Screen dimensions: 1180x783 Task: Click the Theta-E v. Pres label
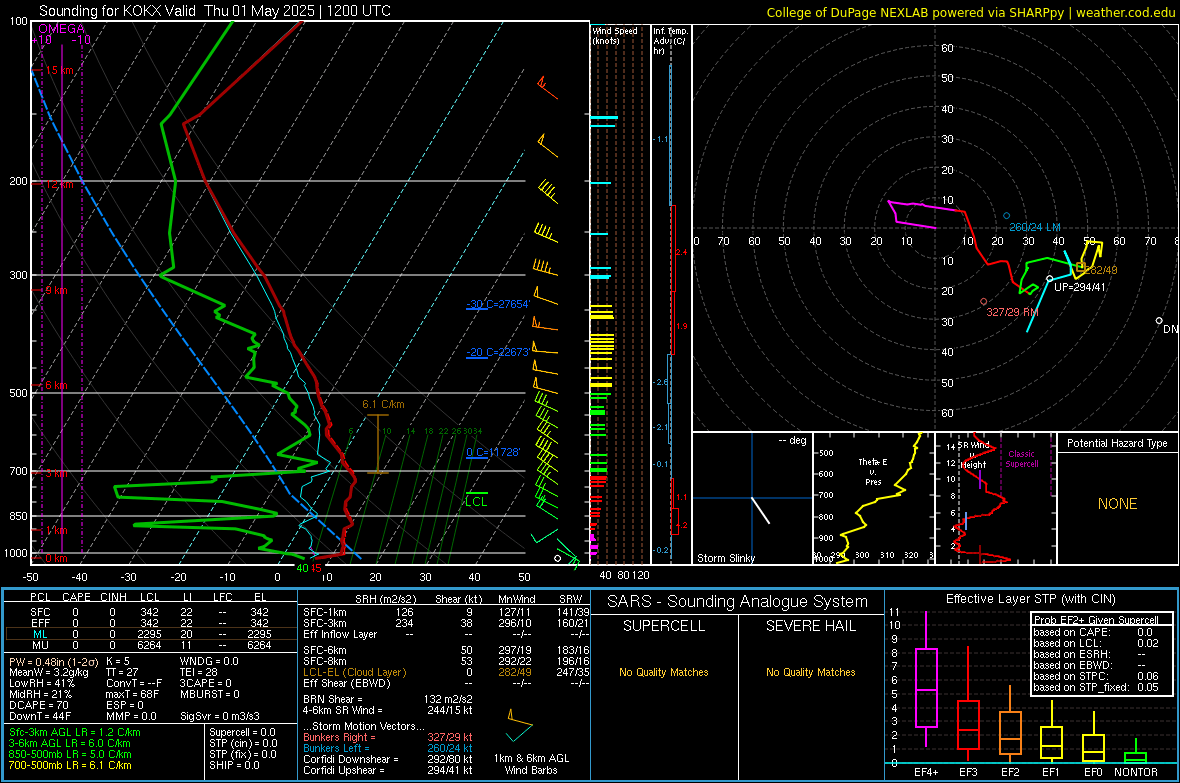click(x=873, y=471)
